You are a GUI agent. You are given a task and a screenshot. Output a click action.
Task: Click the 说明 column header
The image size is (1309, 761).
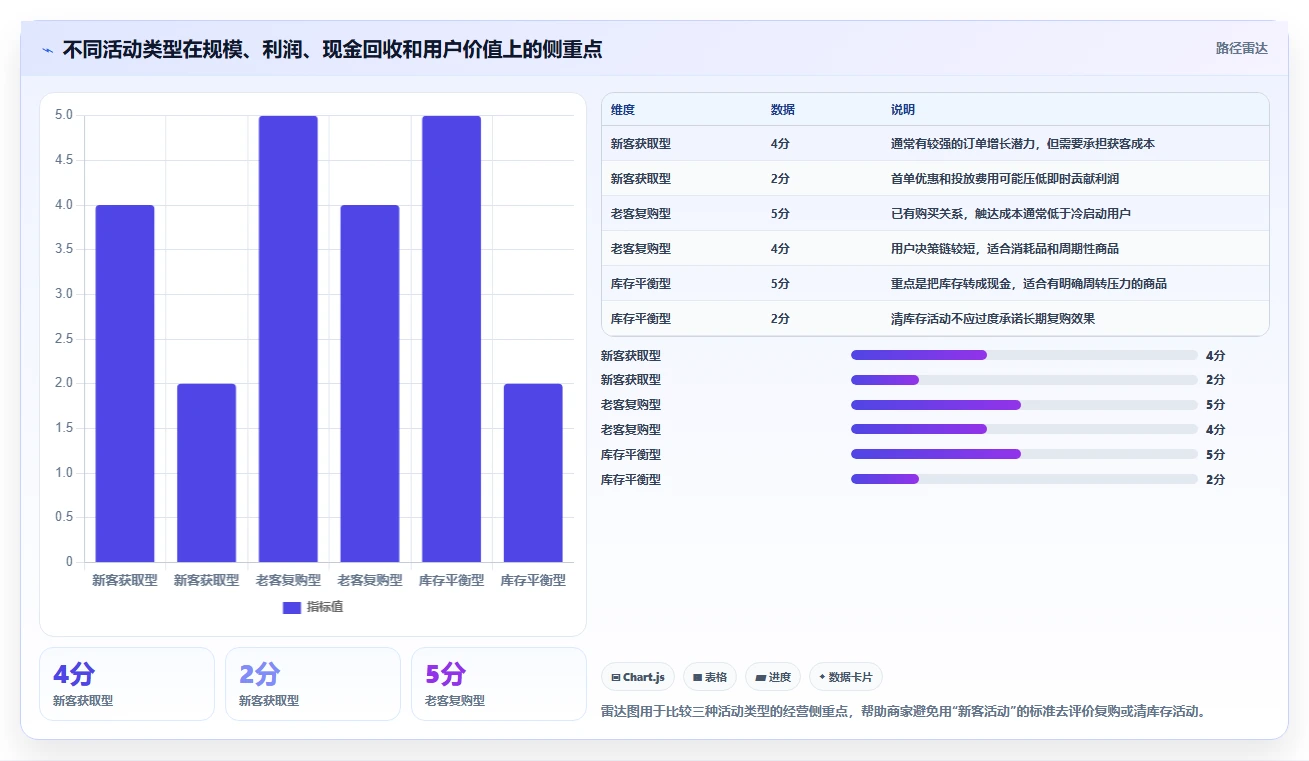coord(903,110)
